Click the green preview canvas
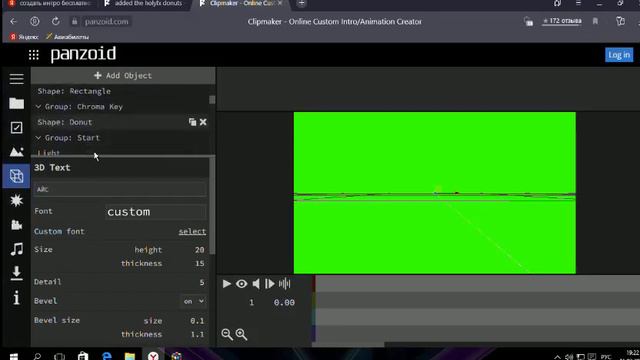Screen dimensions: 640x360 (x=435, y=193)
